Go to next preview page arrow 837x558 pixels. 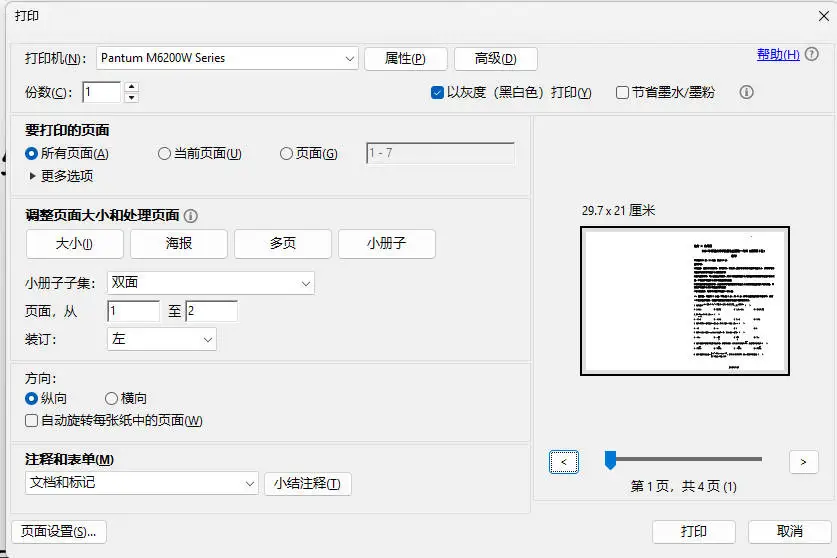[x=803, y=461]
